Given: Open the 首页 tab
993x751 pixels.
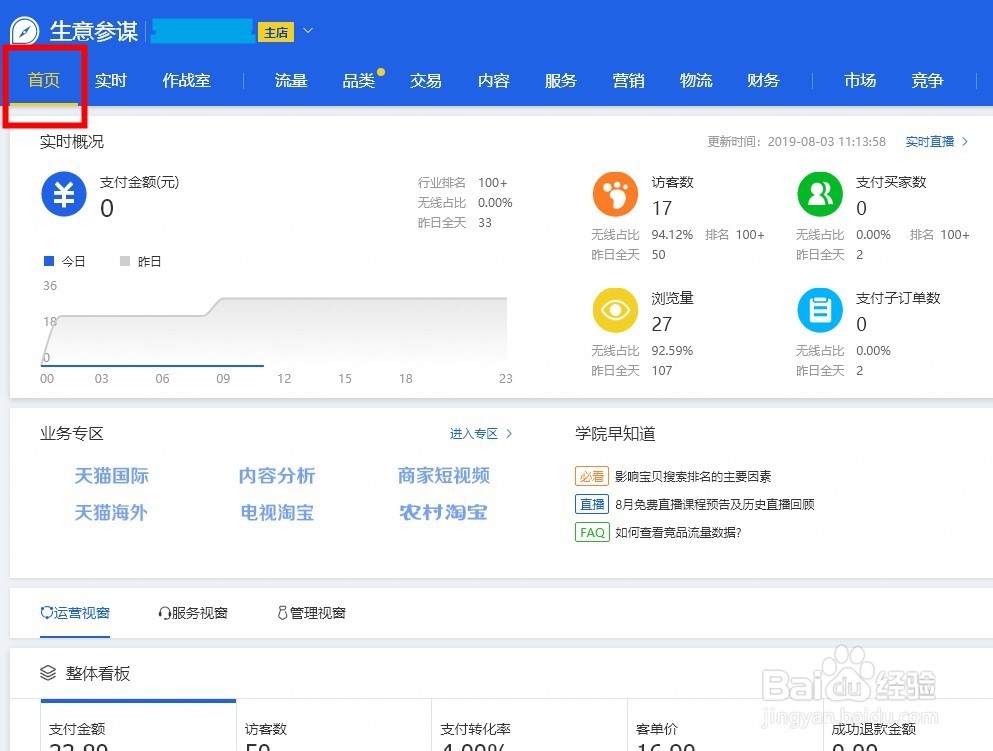Looking at the screenshot, I should click(44, 80).
